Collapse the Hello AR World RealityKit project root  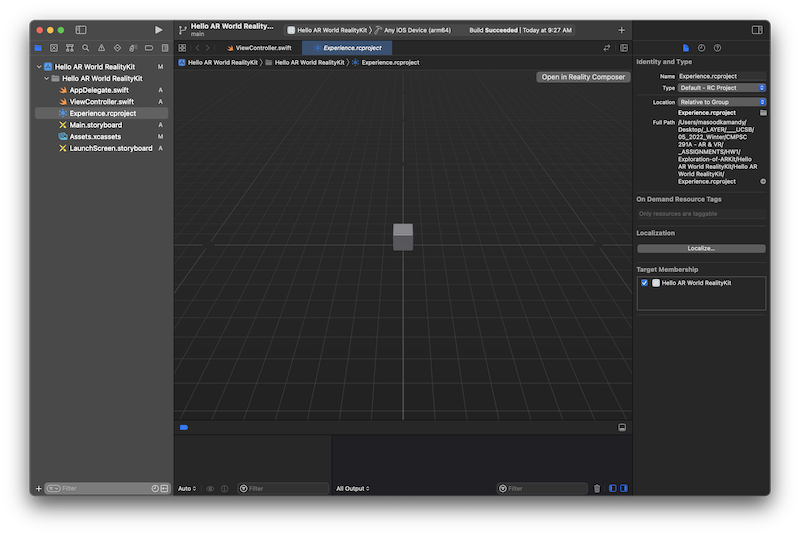[38, 66]
